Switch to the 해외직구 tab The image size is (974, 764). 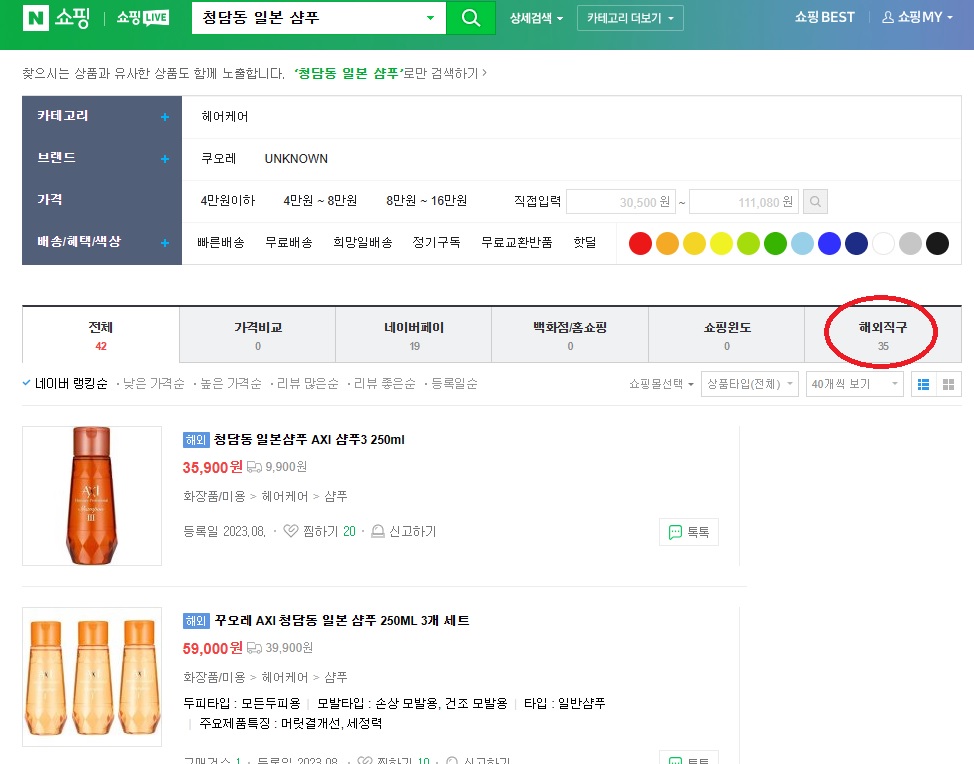[882, 333]
